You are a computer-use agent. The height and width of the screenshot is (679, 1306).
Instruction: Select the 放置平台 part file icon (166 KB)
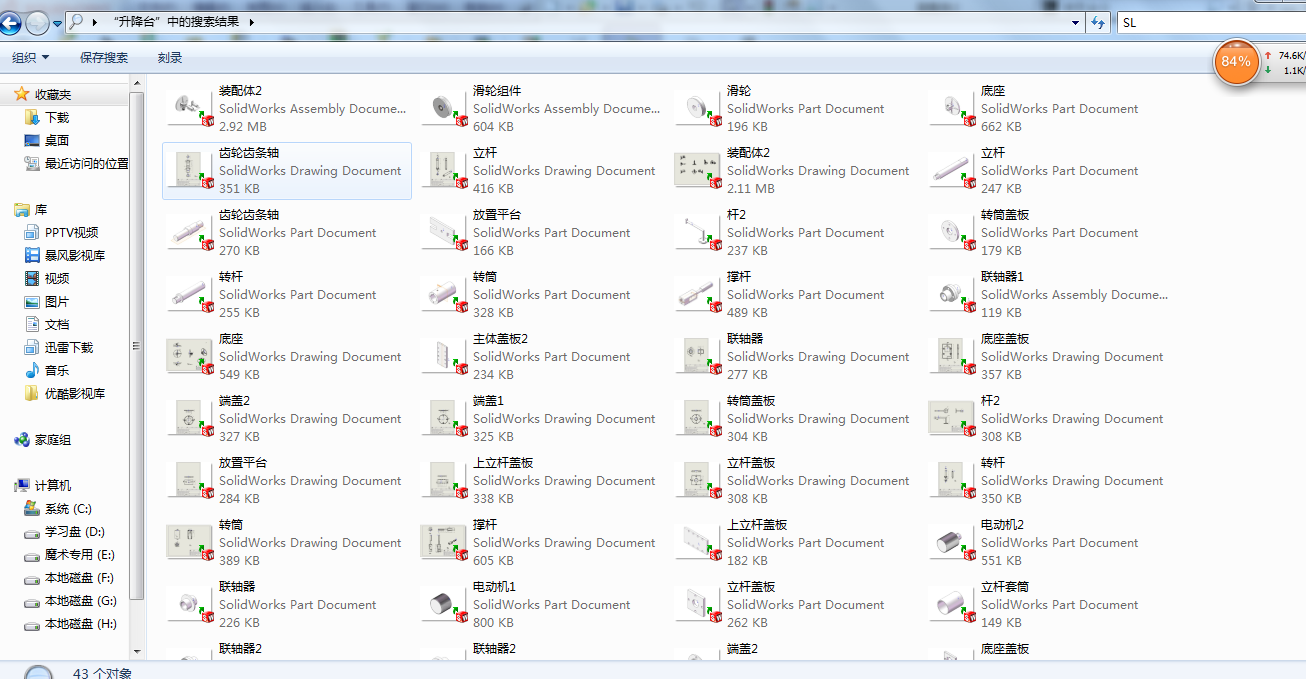tap(444, 232)
